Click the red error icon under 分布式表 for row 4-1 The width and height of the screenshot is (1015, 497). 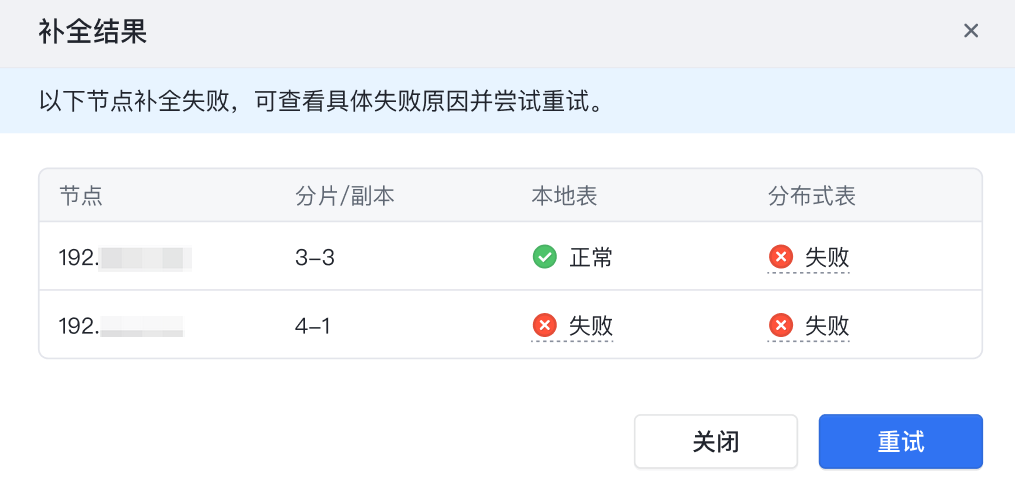pyautogui.click(x=781, y=325)
